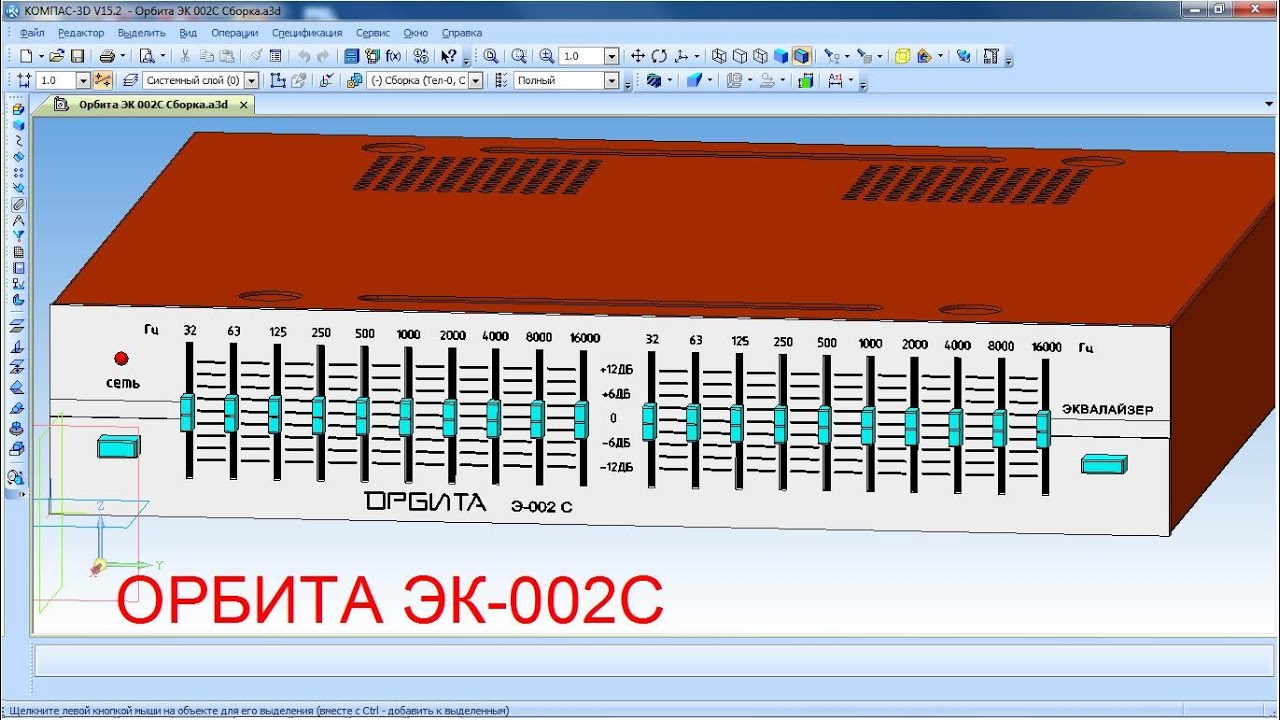Click the Zoom in magnifier plus icon

pyautogui.click(x=547, y=56)
